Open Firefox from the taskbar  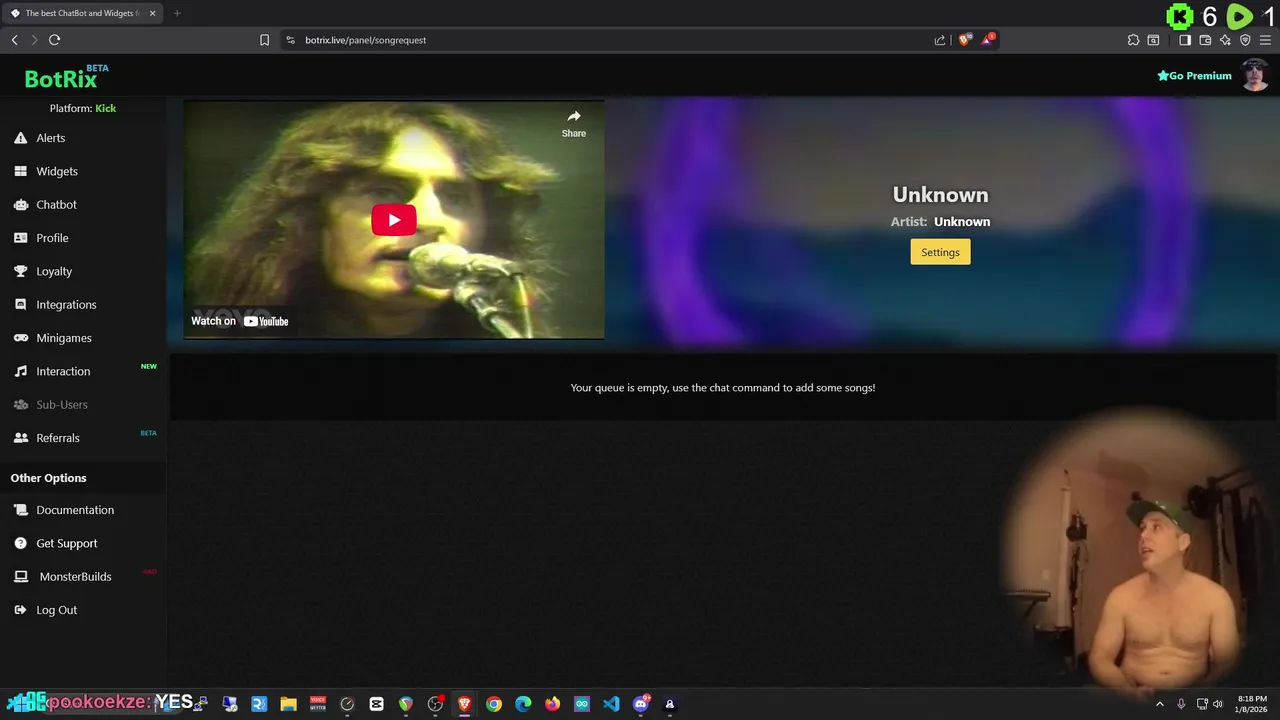pyautogui.click(x=552, y=704)
